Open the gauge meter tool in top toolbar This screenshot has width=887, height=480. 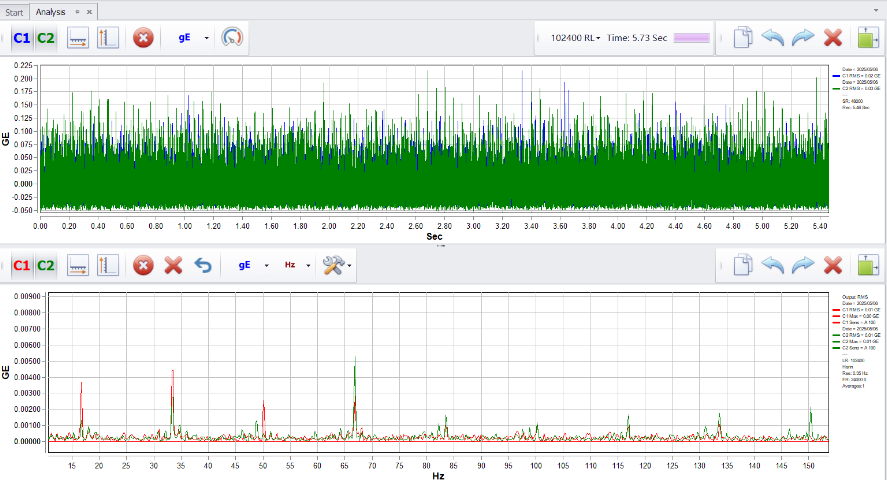(x=232, y=38)
